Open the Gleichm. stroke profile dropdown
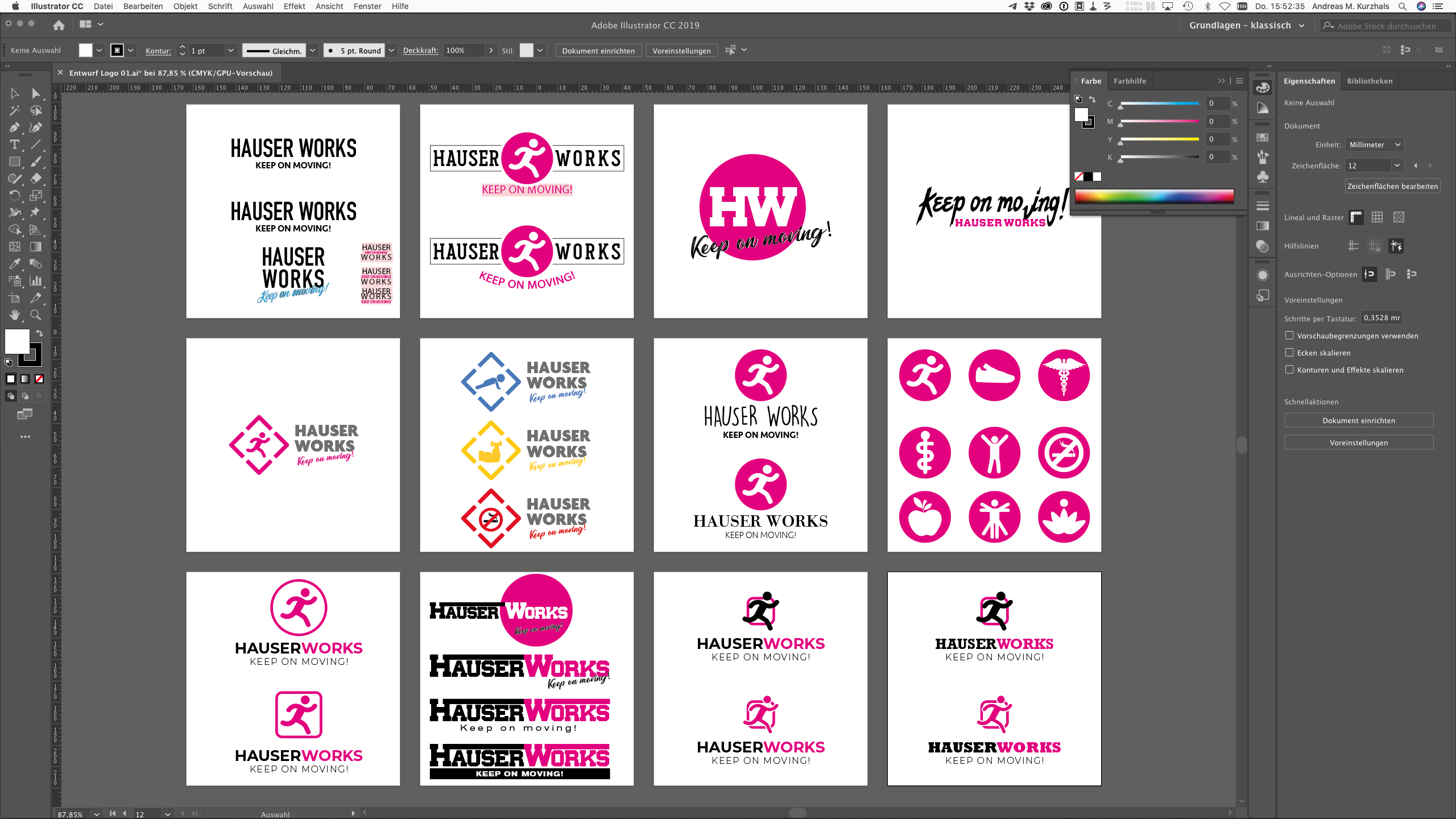The image size is (1456, 819). coord(312,51)
